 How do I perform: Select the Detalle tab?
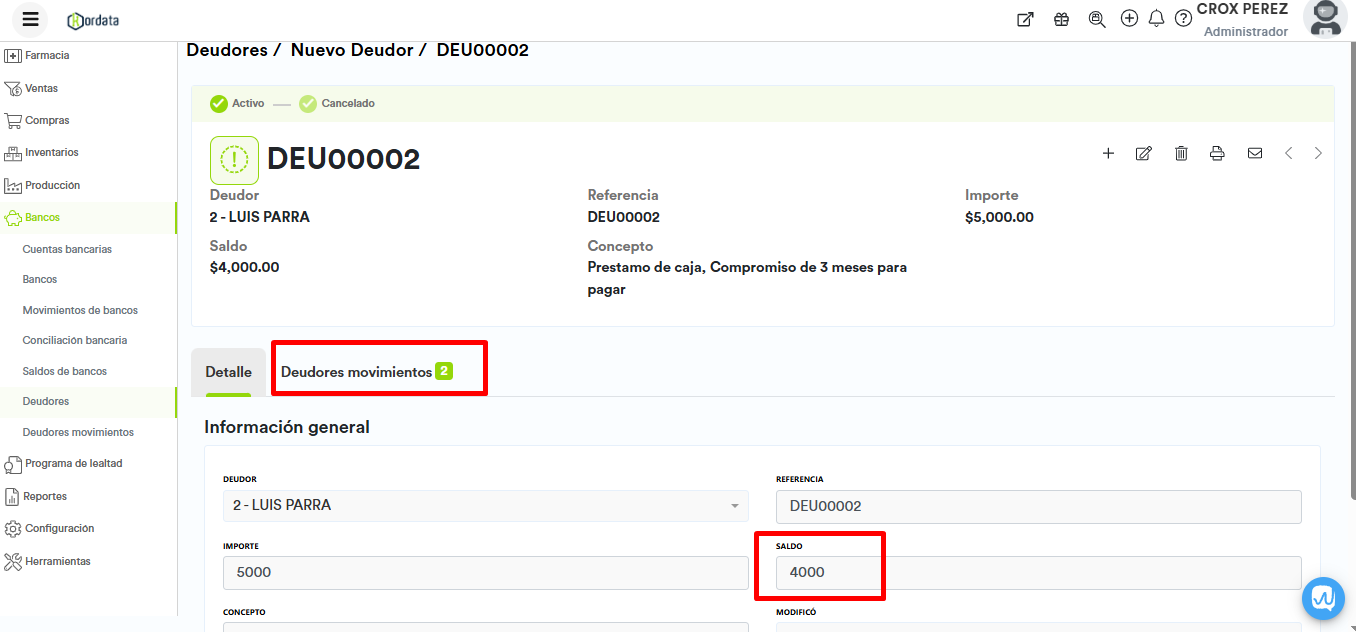pyautogui.click(x=228, y=372)
